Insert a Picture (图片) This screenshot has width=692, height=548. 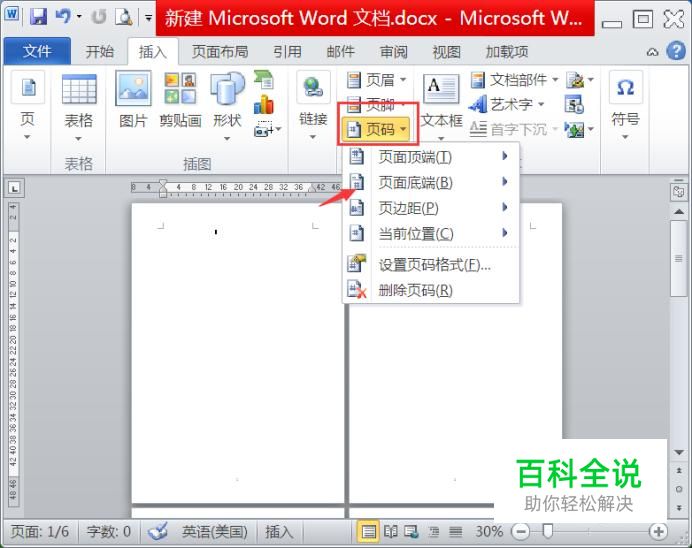133,100
